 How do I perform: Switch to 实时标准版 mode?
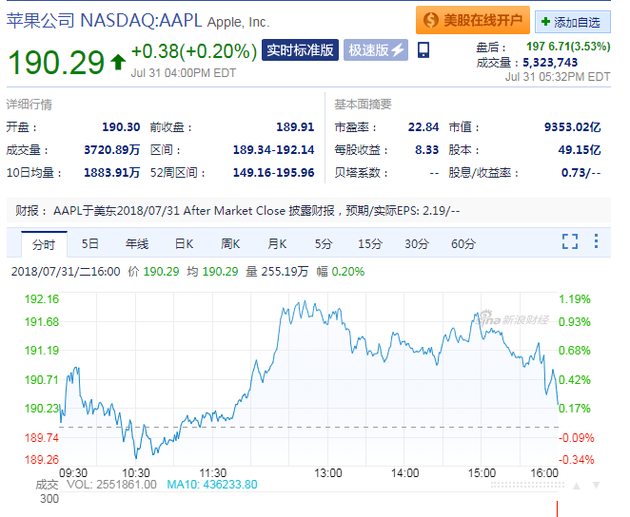(300, 50)
